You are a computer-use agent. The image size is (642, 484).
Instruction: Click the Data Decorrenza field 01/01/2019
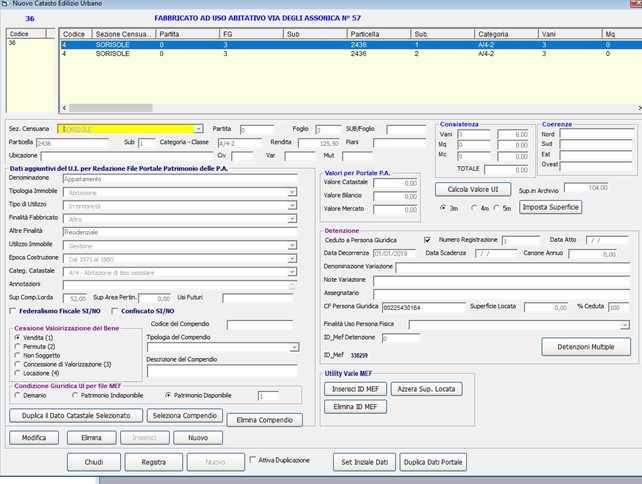point(394,253)
